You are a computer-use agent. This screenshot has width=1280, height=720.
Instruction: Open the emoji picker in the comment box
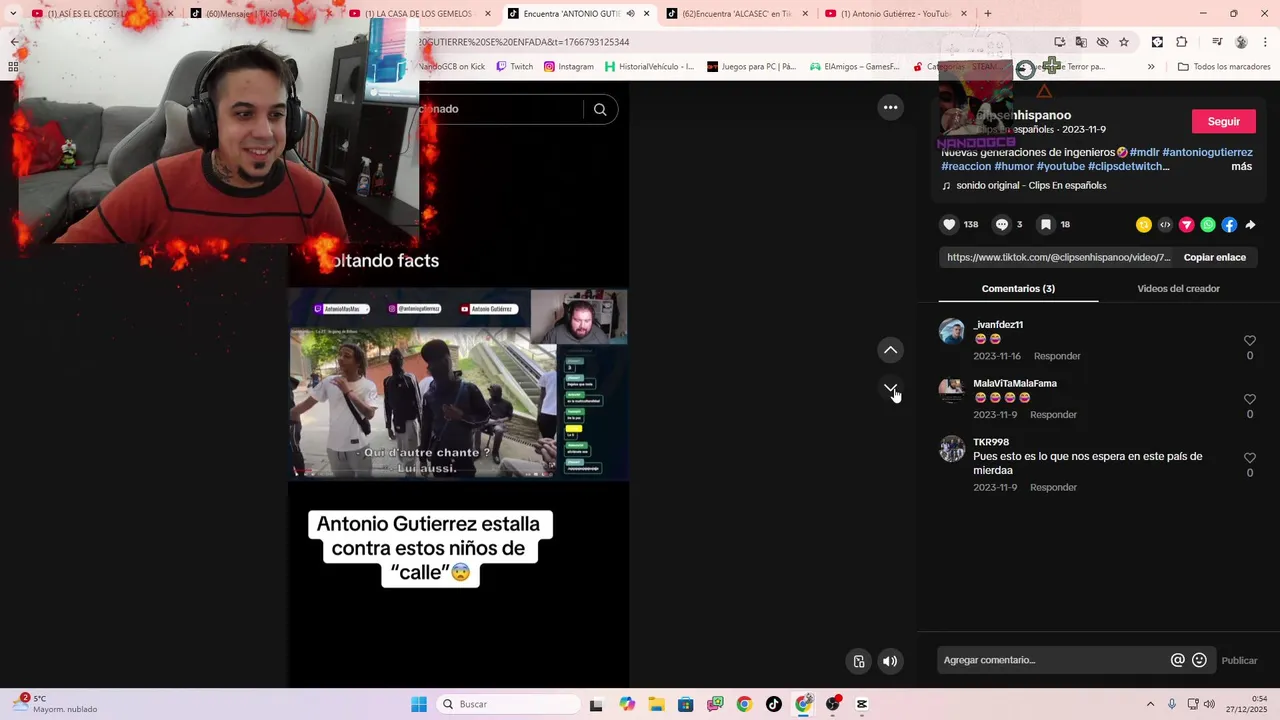point(1200,660)
